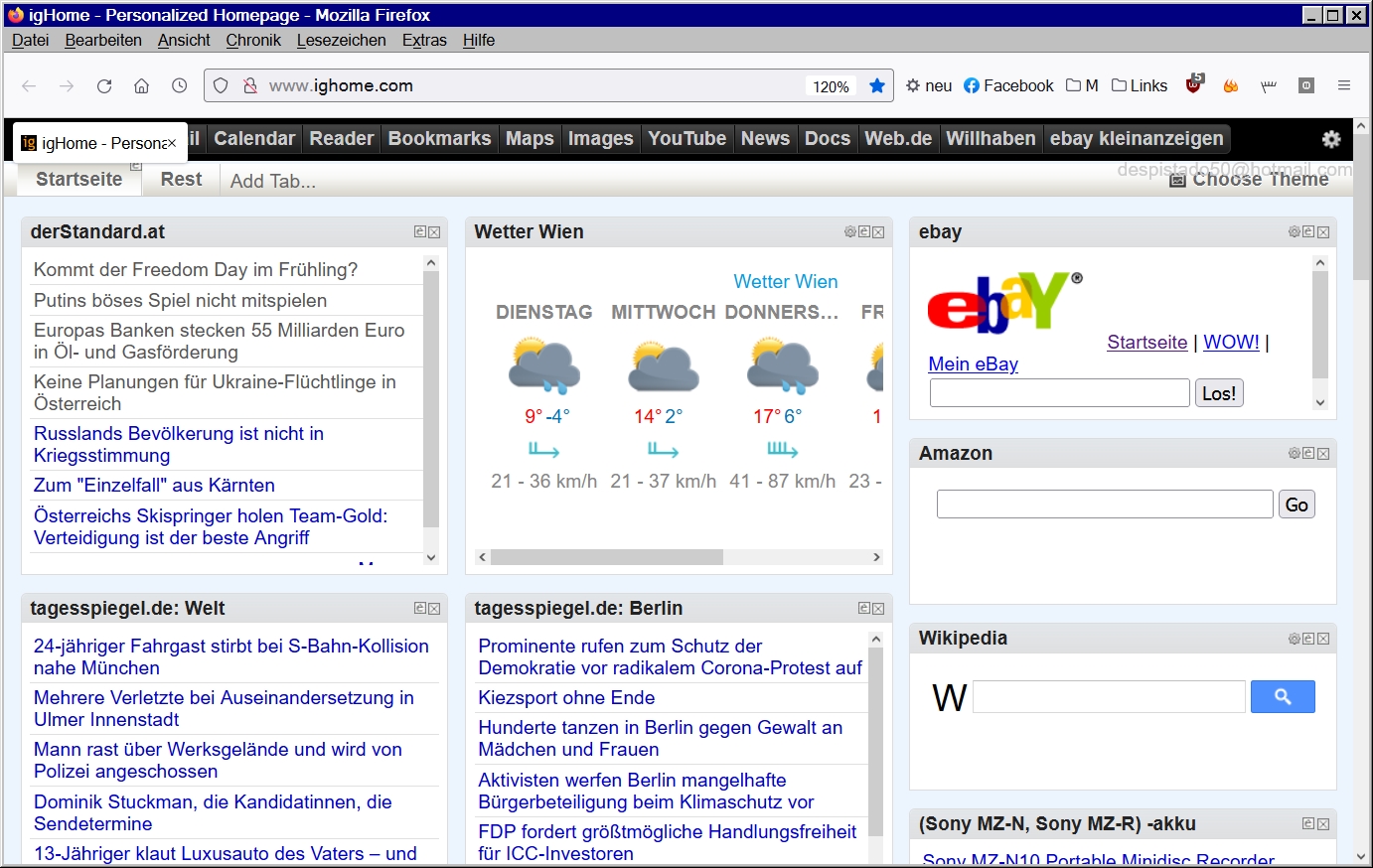
Task: Remove the Wikipedia widget
Action: [x=1323, y=640]
